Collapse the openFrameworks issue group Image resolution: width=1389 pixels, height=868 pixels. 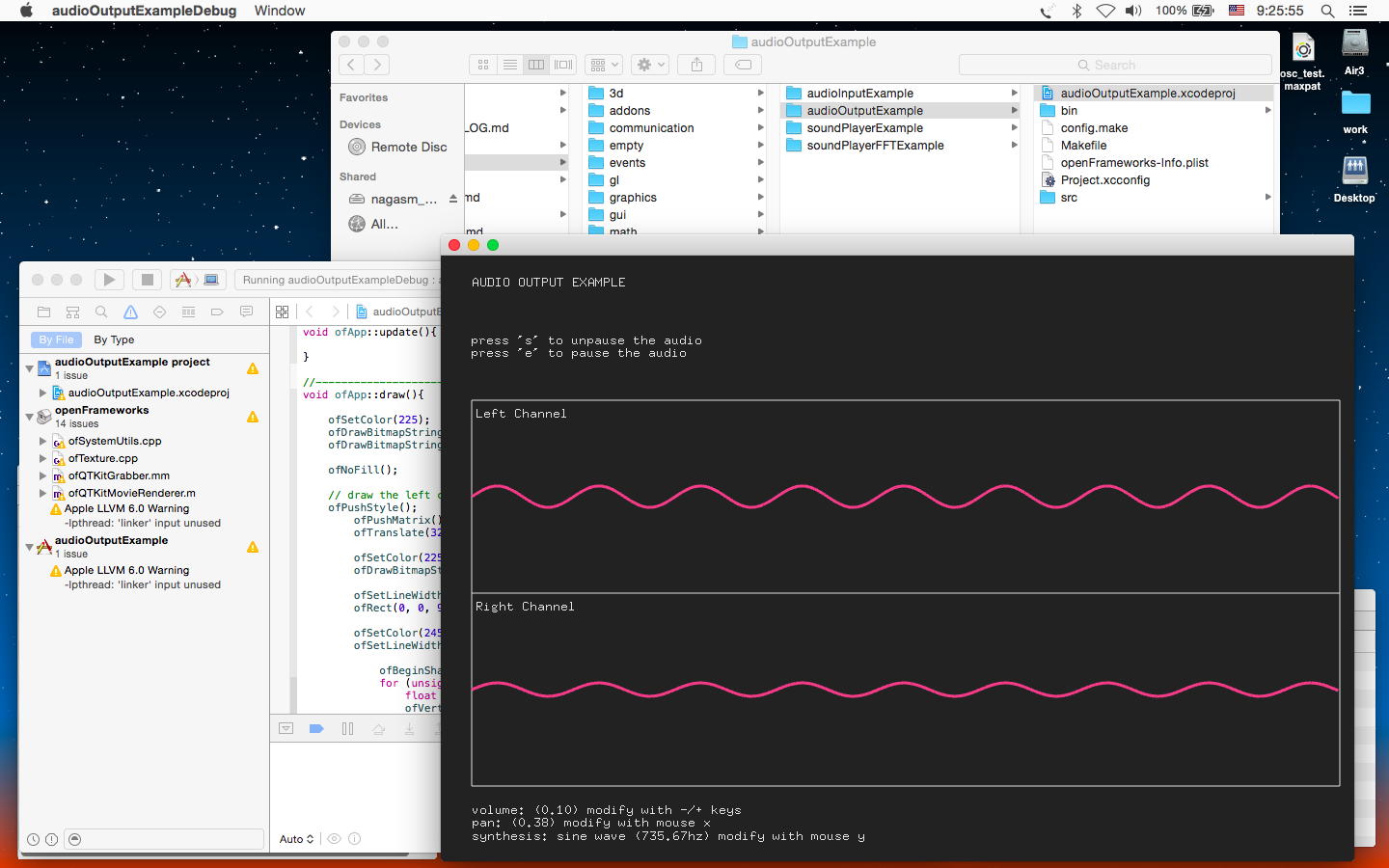pyautogui.click(x=30, y=417)
